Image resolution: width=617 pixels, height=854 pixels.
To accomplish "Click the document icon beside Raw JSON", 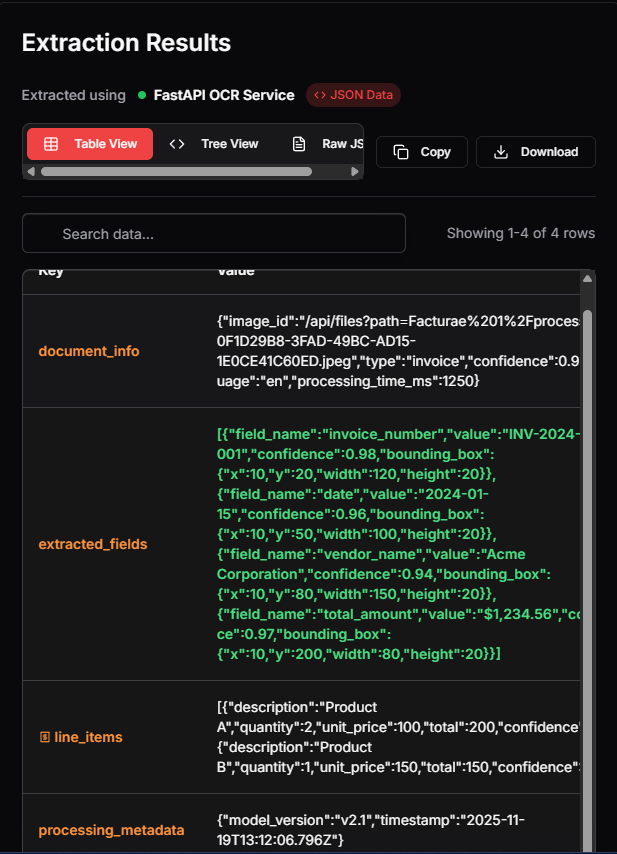I will click(x=298, y=144).
